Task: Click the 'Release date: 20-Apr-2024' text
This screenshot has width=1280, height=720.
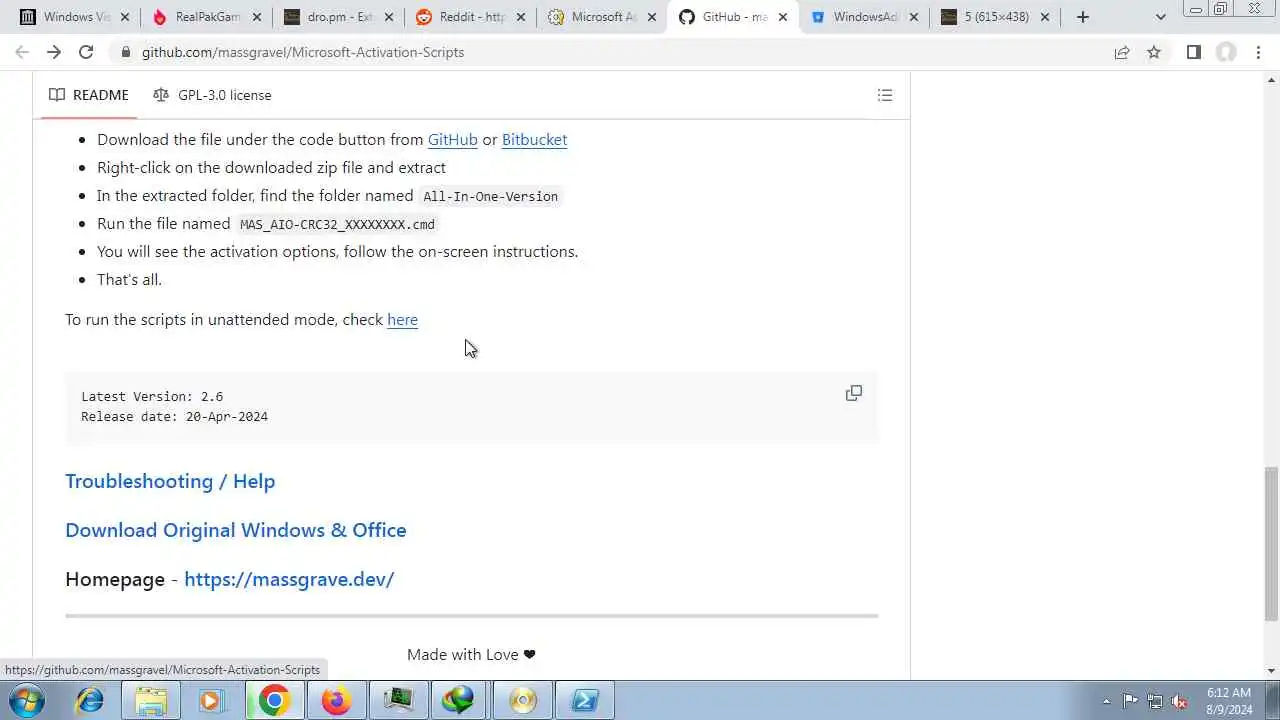Action: click(174, 417)
